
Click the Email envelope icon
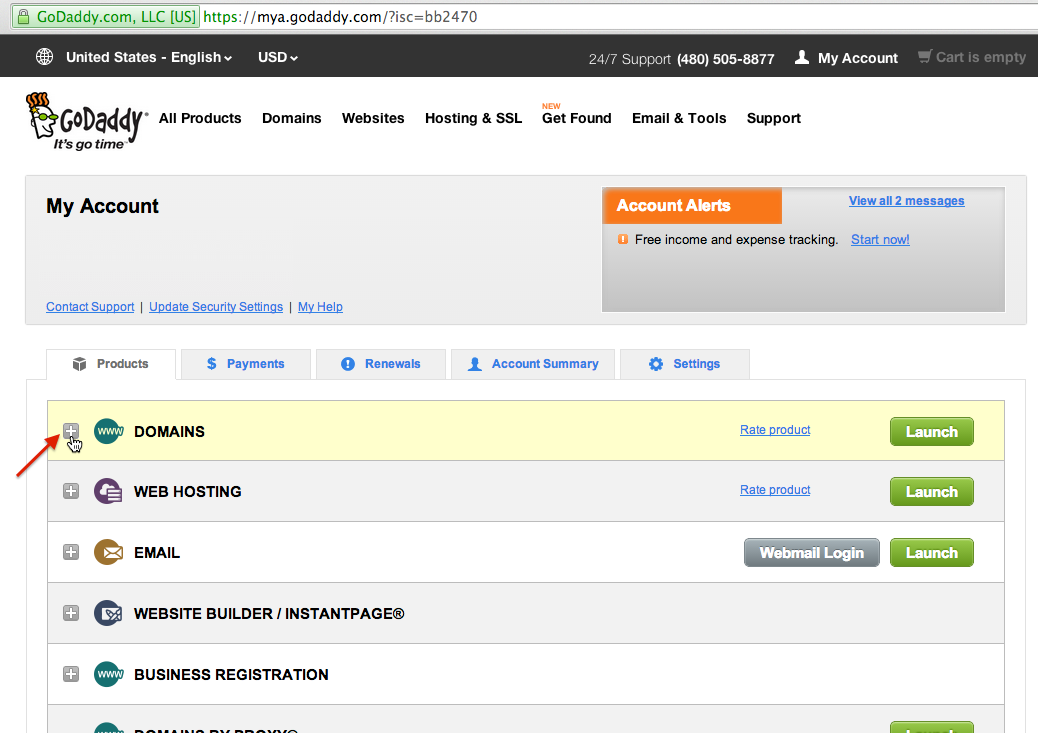tap(109, 552)
